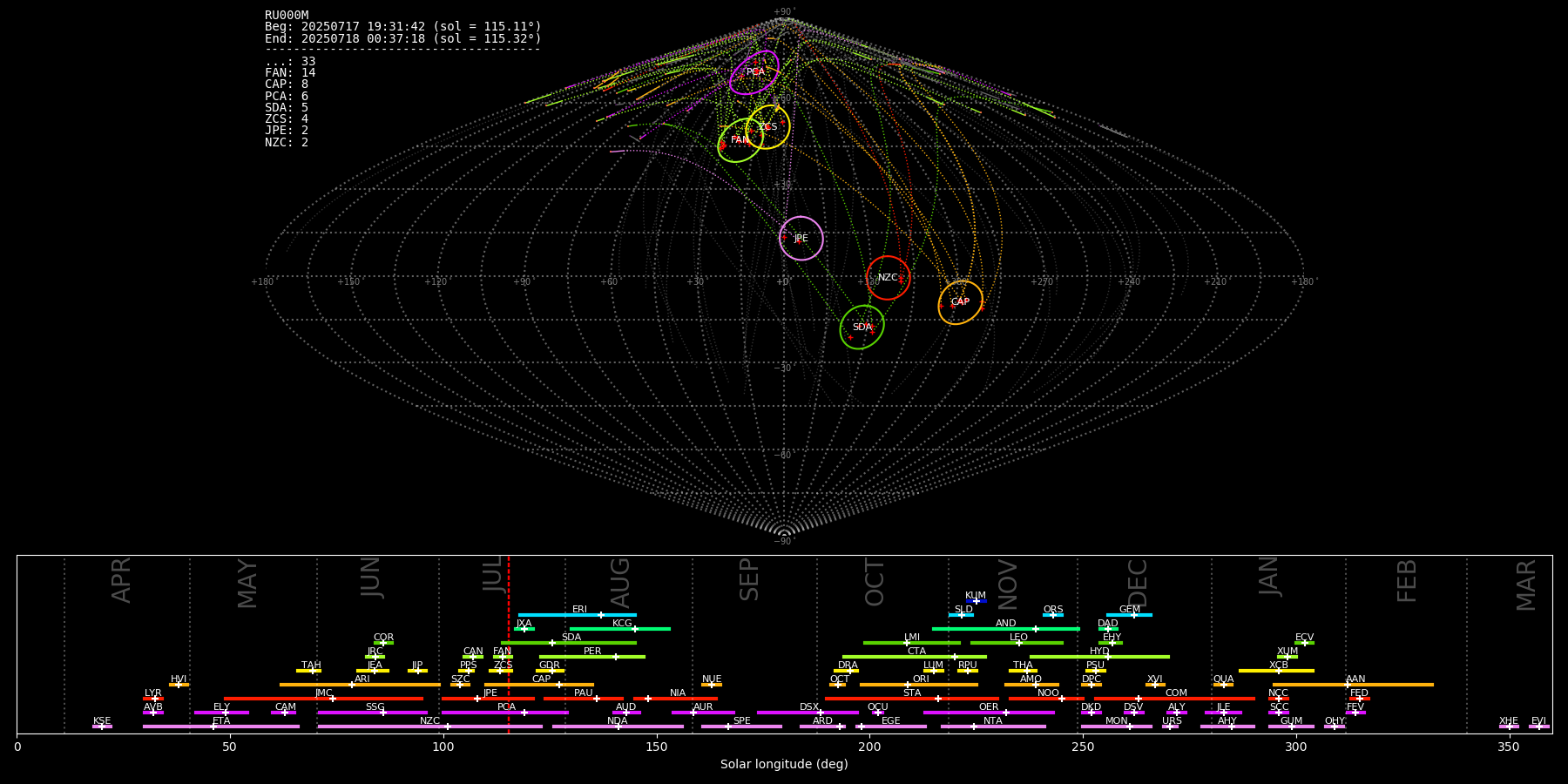1568x784 pixels.
Task: Click the NIA shower label in timeline
Action: 678,693
